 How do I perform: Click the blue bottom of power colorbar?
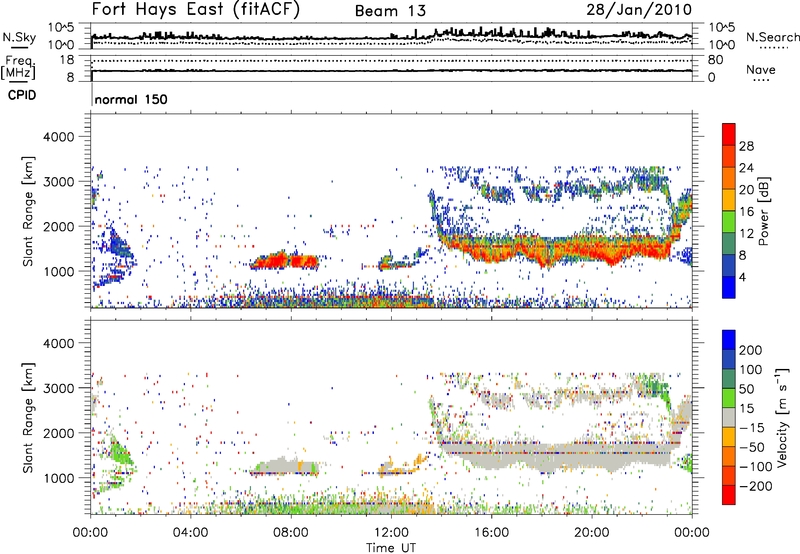[x=729, y=287]
